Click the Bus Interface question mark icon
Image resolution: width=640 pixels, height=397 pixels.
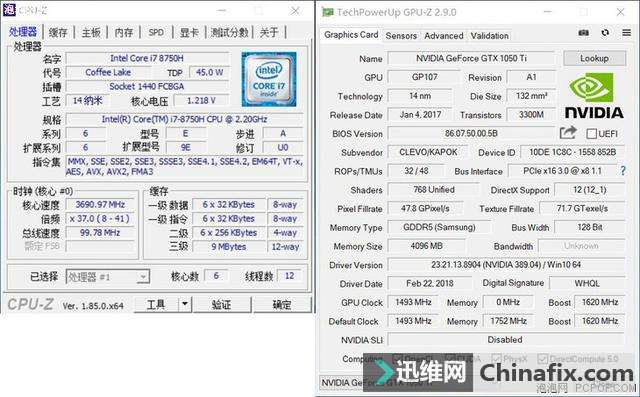(623, 171)
